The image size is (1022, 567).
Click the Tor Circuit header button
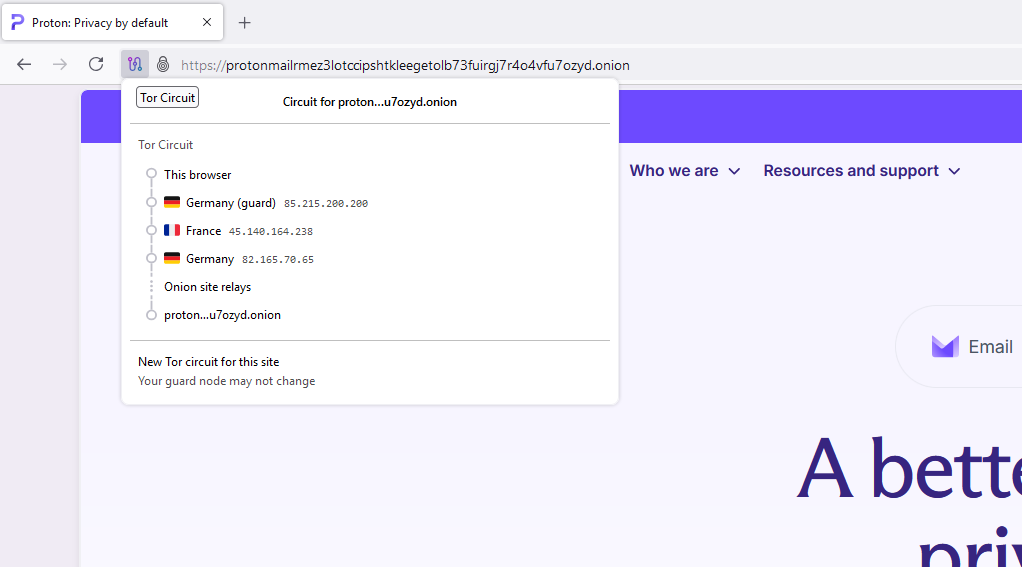point(168,98)
